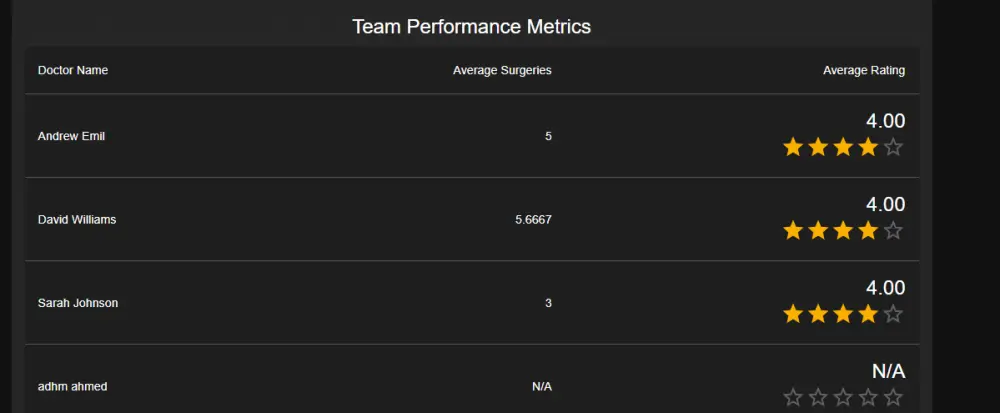Click the Average Rating column header
Screen dimensions: 1000x413
click(x=864, y=70)
